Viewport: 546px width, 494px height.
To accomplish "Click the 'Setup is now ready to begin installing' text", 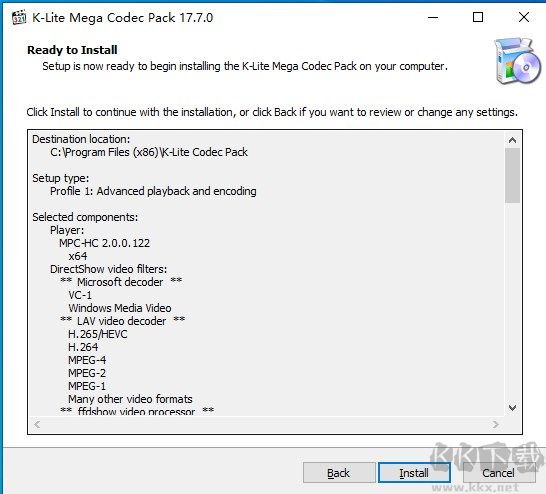I will [x=245, y=66].
